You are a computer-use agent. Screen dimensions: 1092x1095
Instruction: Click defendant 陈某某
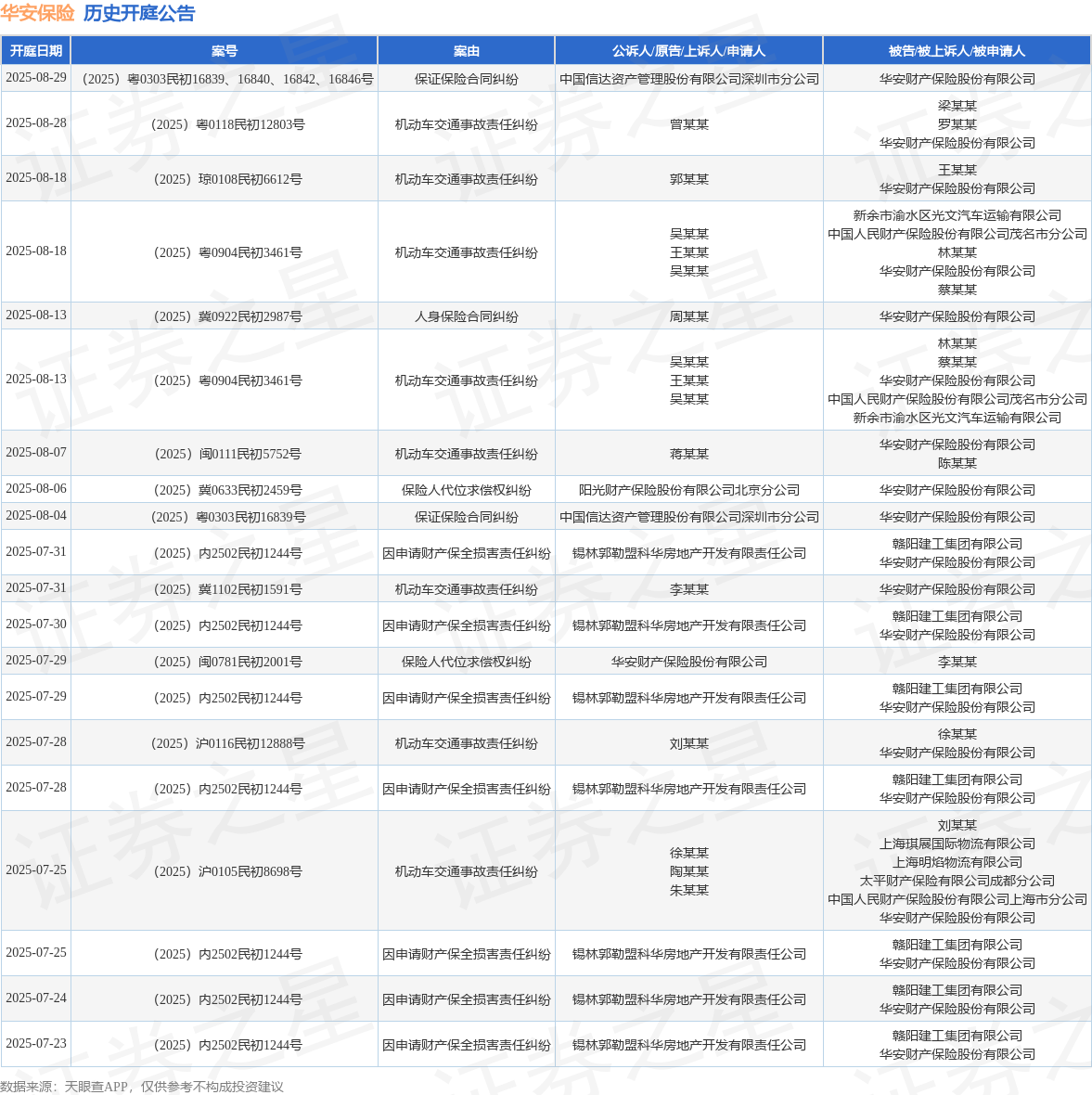coord(957,464)
